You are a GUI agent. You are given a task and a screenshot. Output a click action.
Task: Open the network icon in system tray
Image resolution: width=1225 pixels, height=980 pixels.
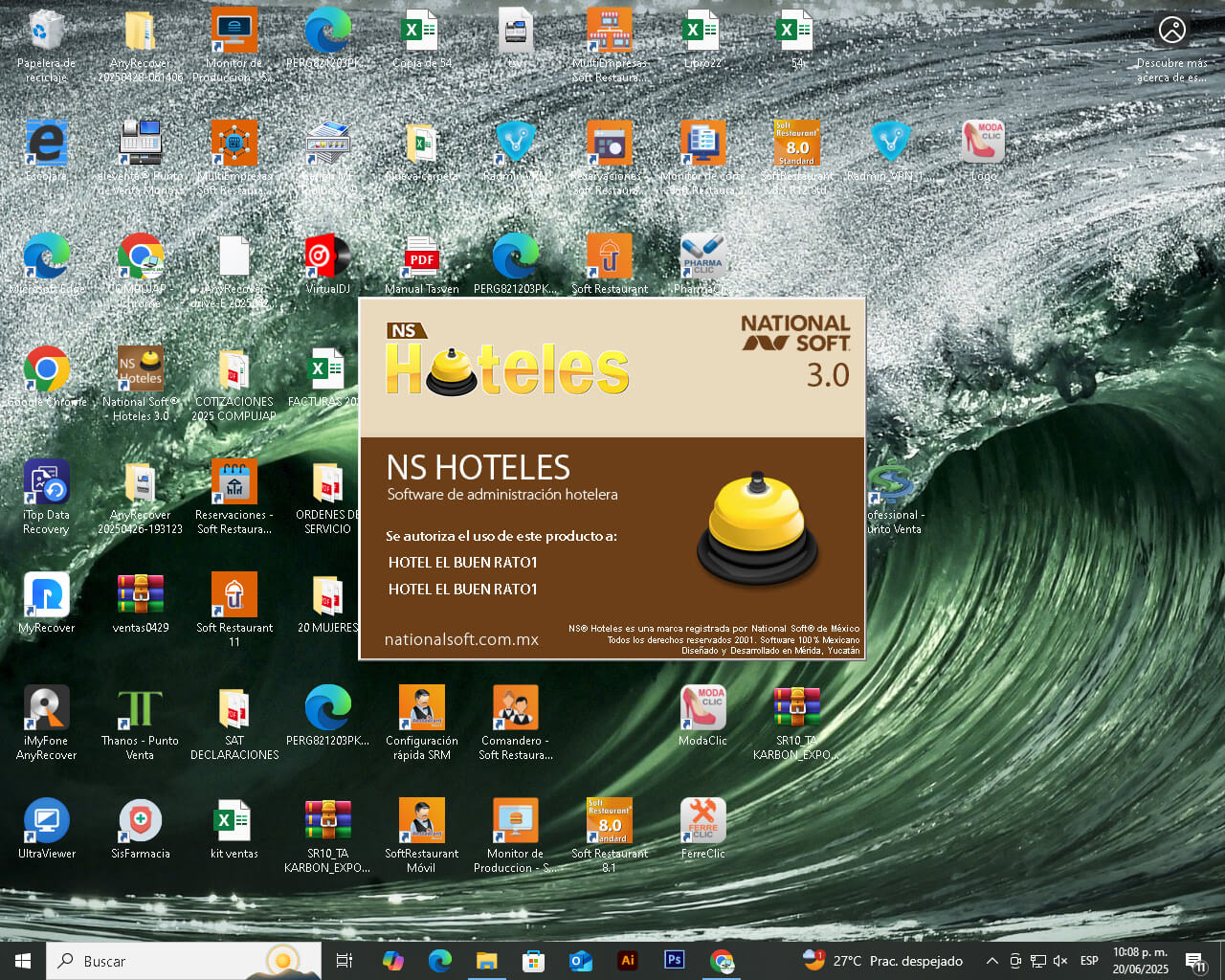(x=1038, y=961)
